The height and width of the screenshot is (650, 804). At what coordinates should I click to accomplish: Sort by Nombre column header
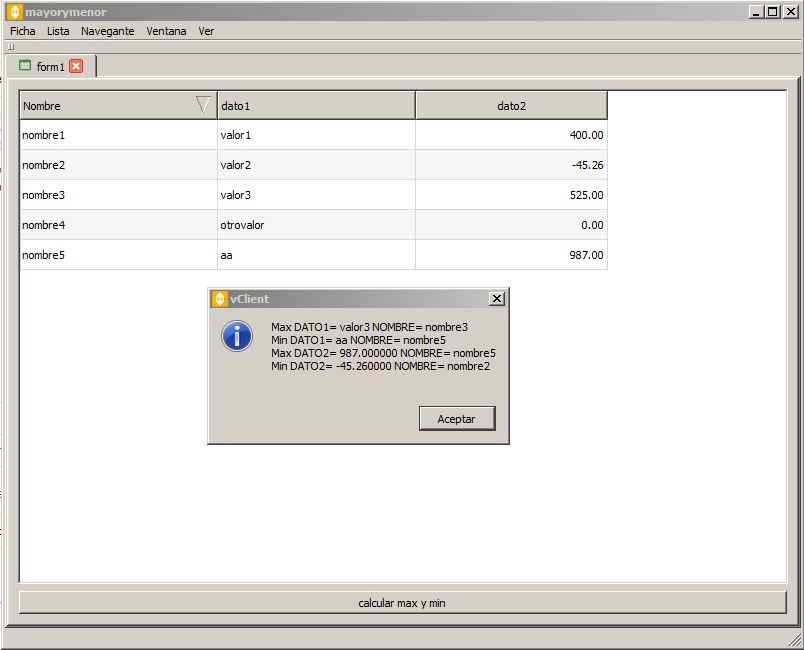pos(118,106)
